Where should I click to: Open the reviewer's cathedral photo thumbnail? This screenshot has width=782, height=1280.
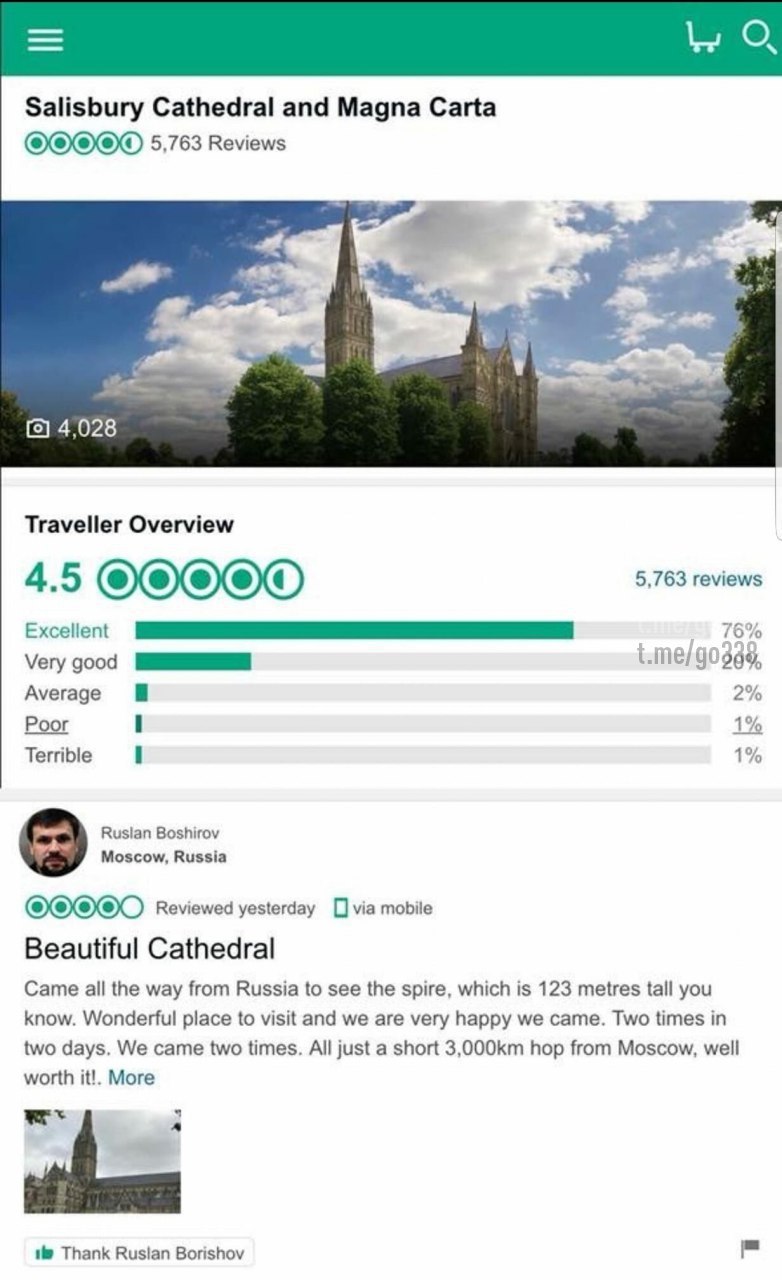[x=102, y=1161]
